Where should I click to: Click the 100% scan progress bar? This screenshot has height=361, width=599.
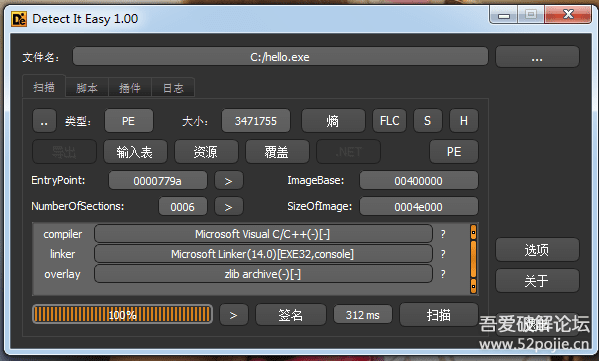click(123, 314)
